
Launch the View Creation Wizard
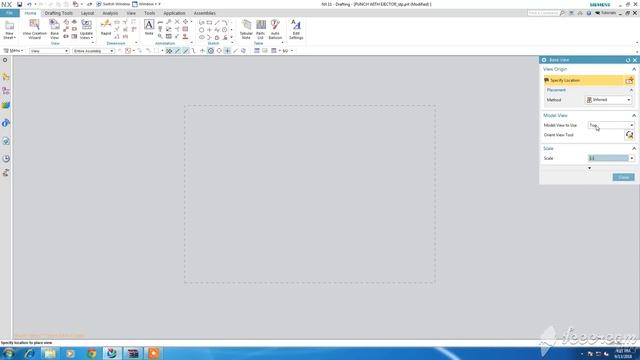point(34,29)
